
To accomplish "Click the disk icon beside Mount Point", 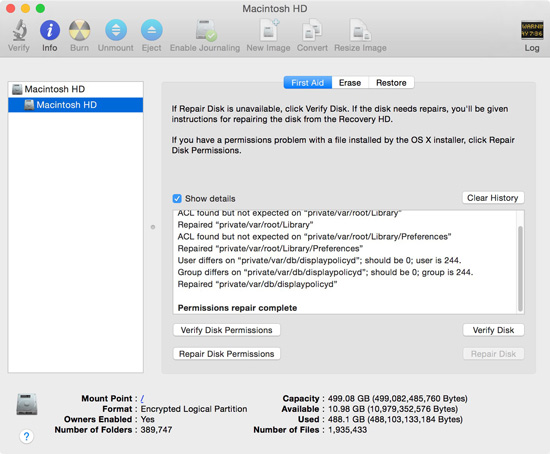I will 27,404.
